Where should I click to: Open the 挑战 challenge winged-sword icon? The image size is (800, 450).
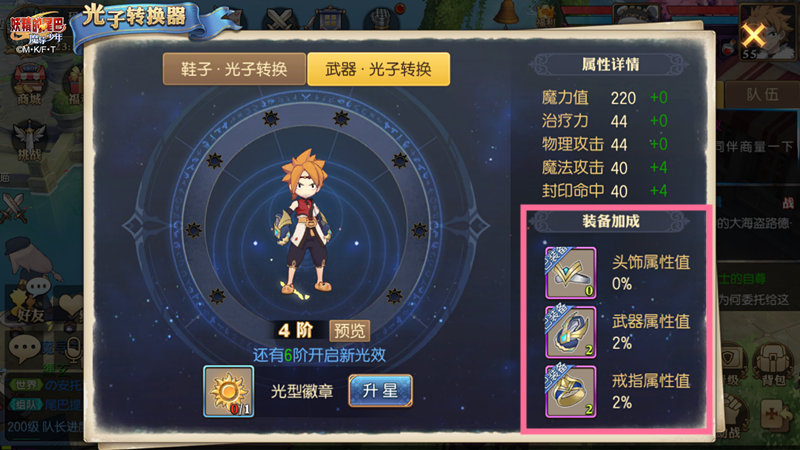point(30,141)
